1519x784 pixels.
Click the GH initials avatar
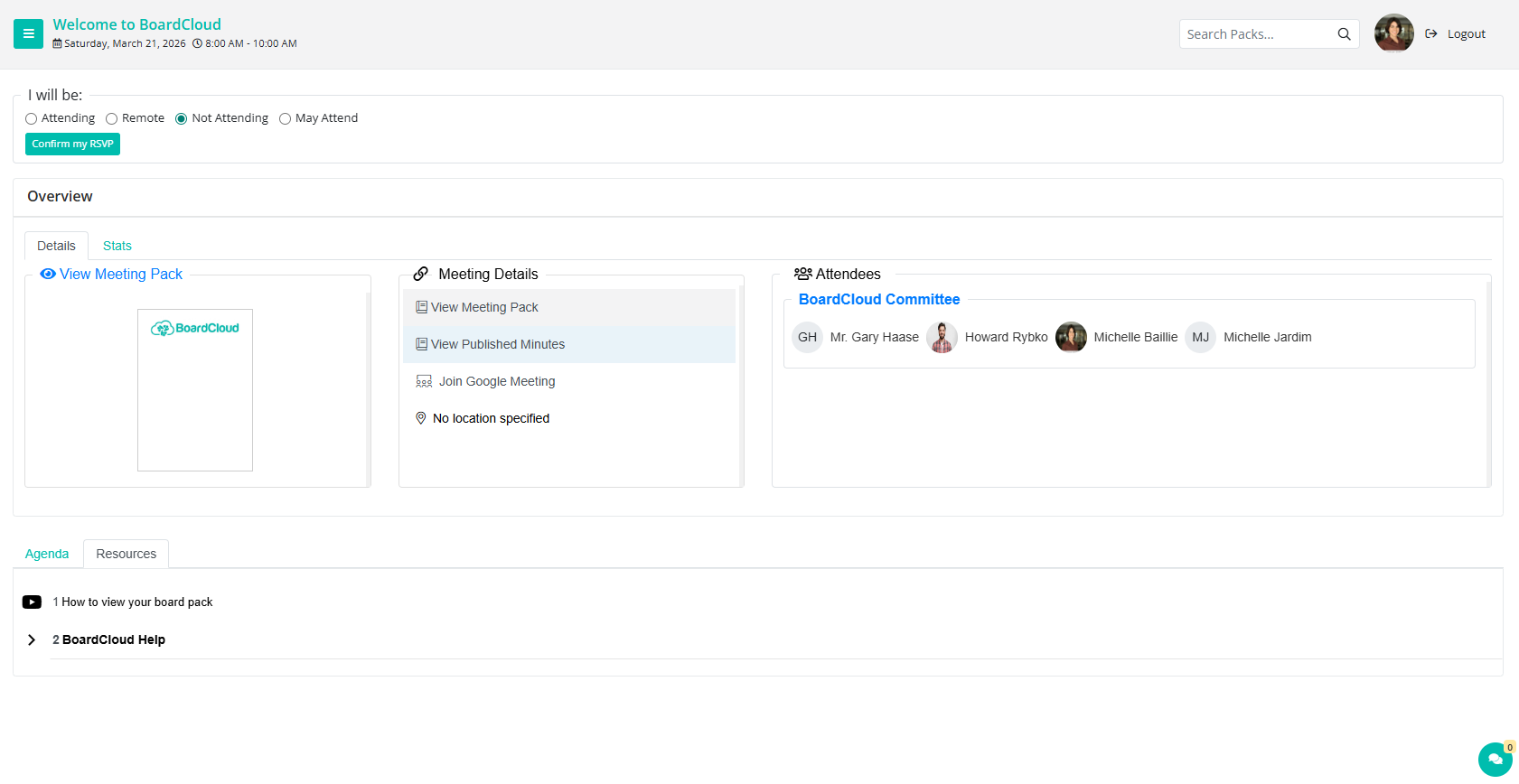click(807, 337)
